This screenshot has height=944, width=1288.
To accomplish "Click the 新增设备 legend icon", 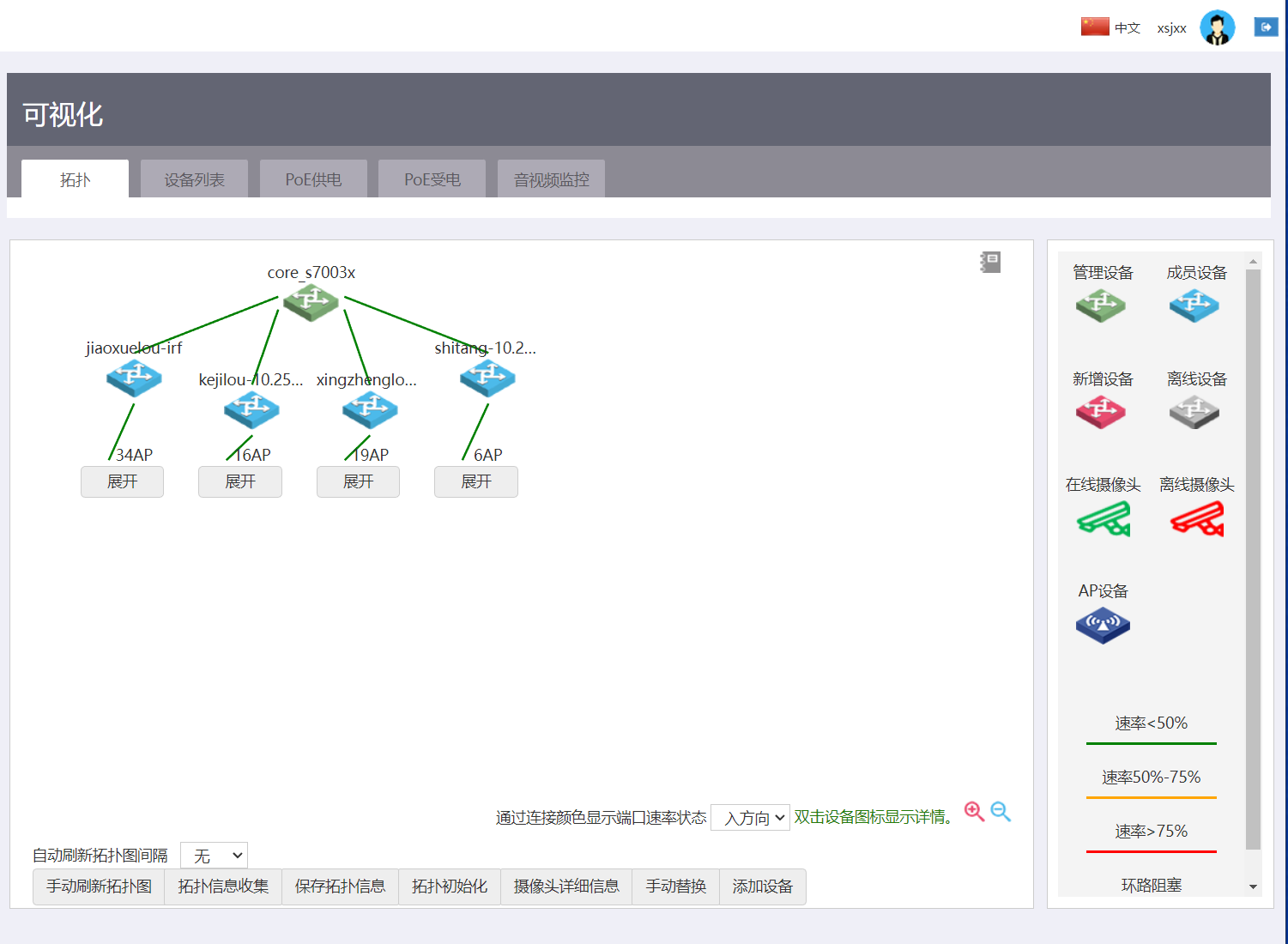I will tap(1101, 412).
